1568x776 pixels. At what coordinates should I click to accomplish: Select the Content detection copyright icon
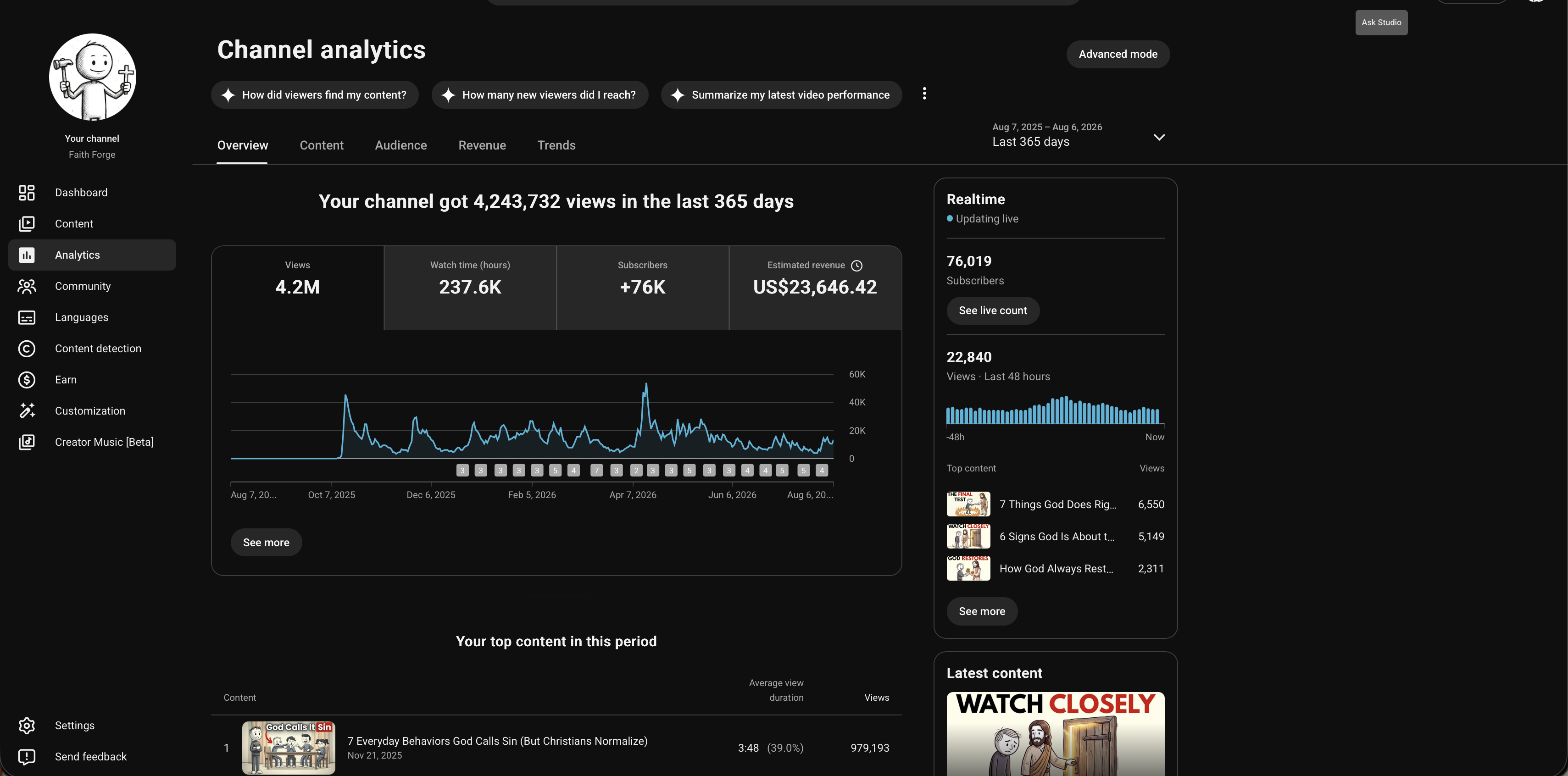tap(27, 349)
